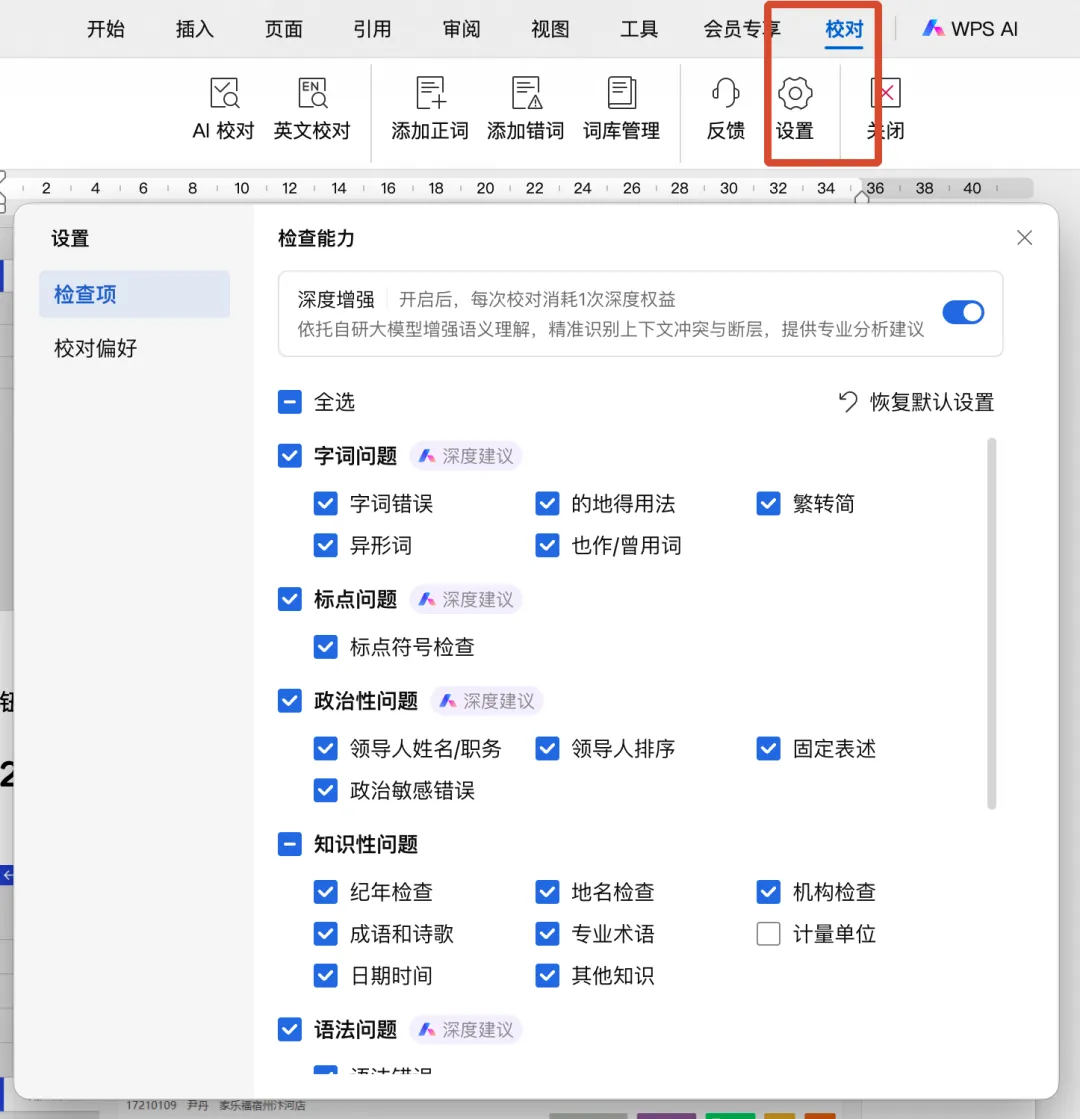Open the 页面 ribbon tab

pyautogui.click(x=283, y=29)
